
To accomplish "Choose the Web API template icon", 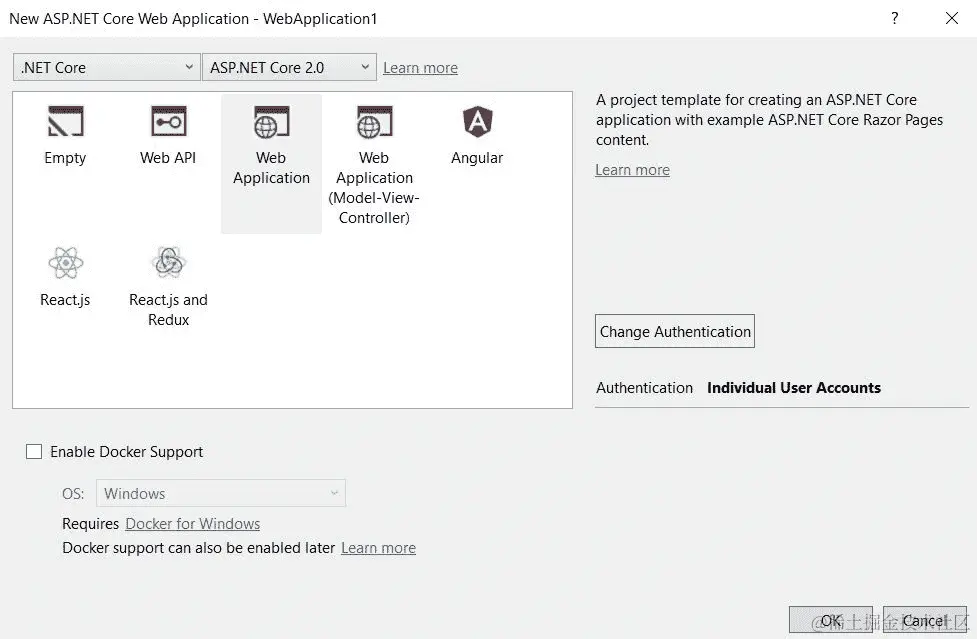I will (x=168, y=121).
